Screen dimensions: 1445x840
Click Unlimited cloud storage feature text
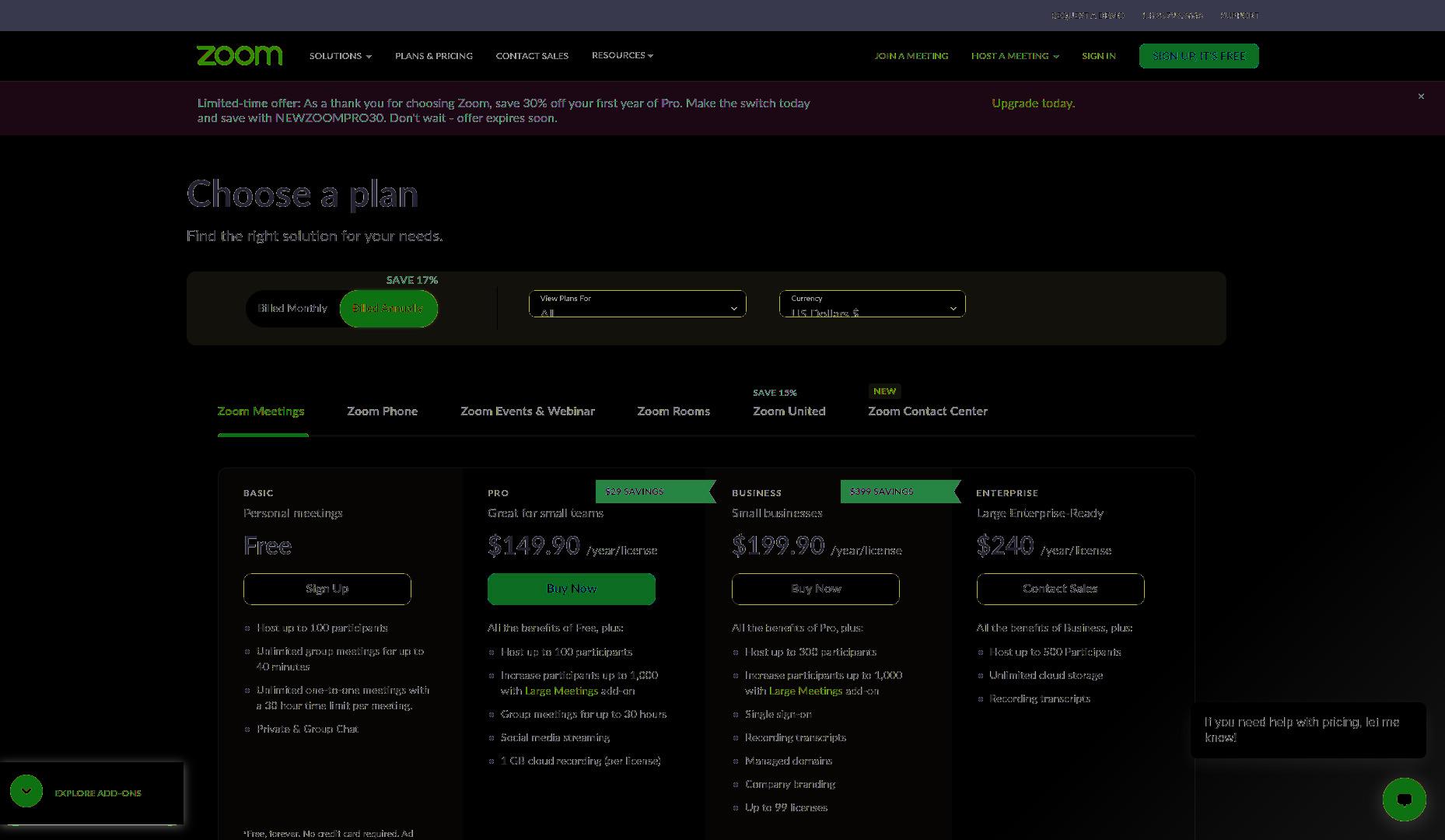point(1046,675)
